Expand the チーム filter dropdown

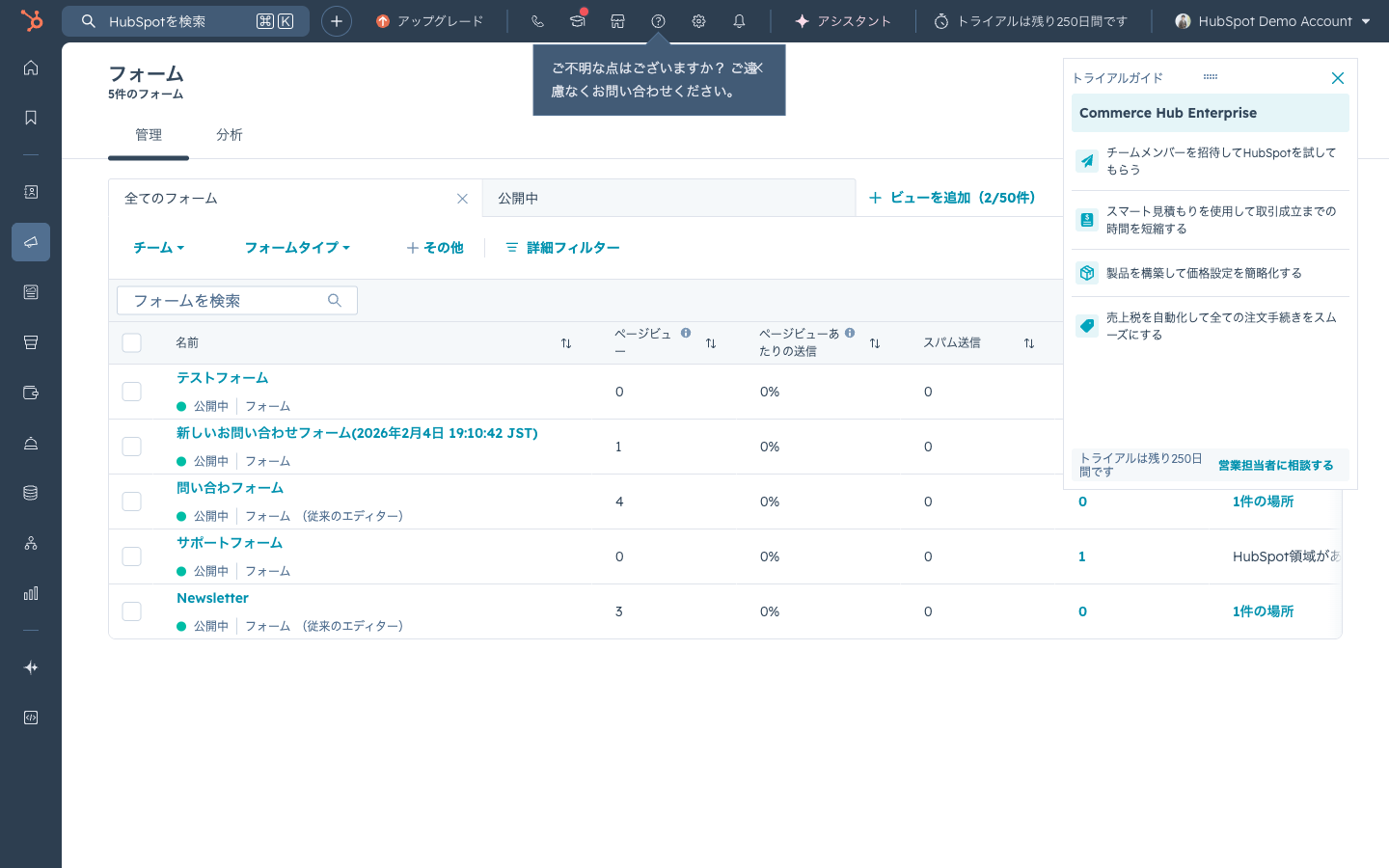[x=158, y=248]
